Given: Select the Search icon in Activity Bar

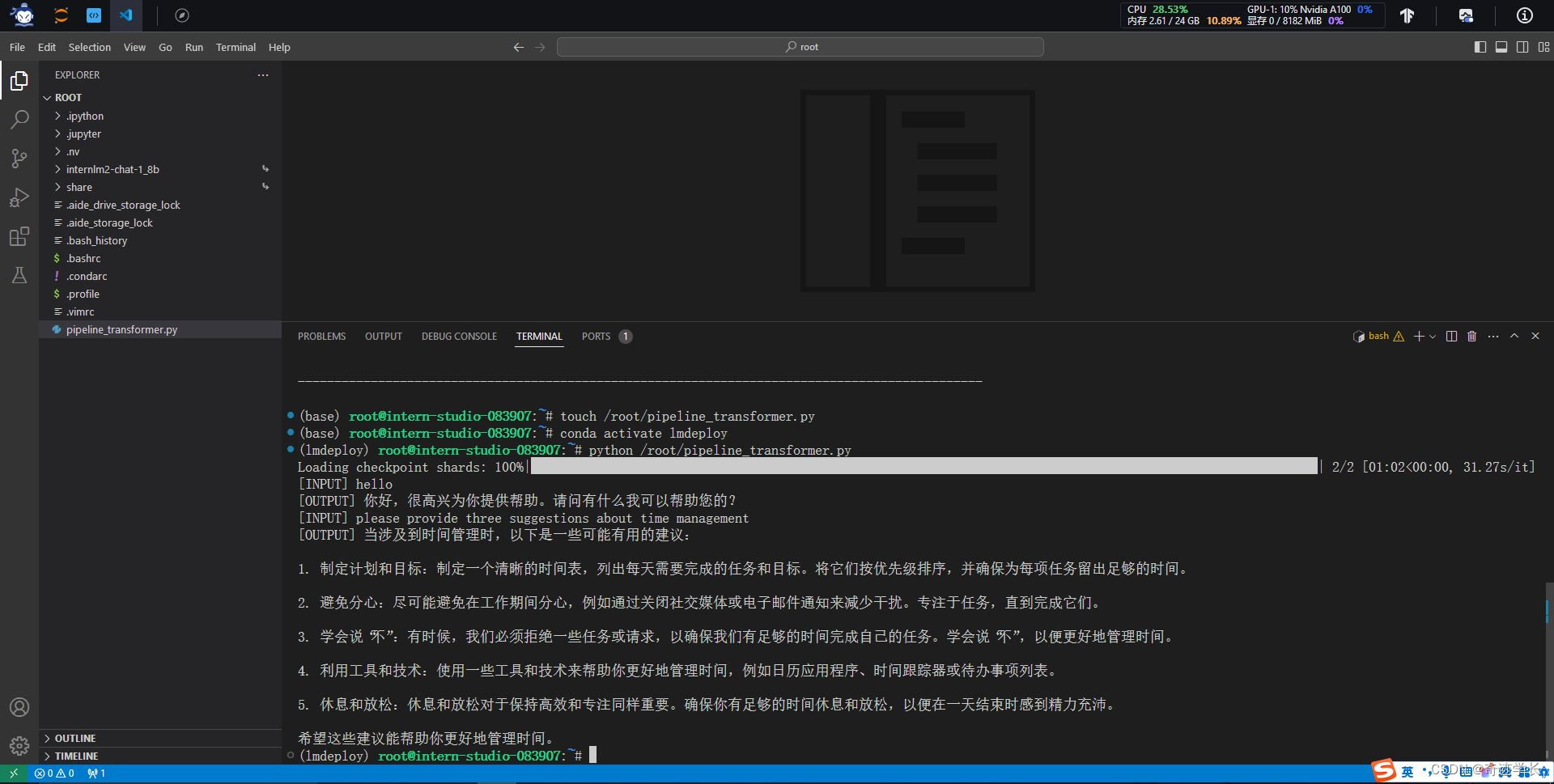Looking at the screenshot, I should [19, 120].
